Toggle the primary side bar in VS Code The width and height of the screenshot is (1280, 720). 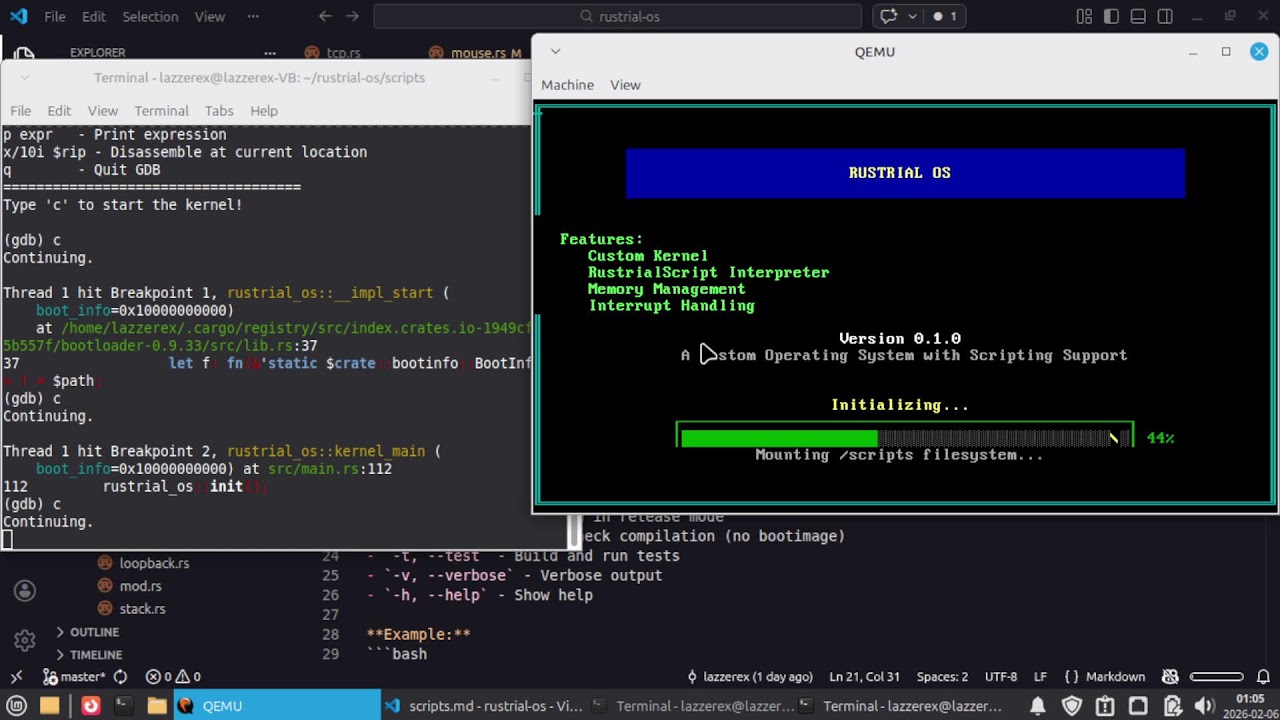pos(1111,16)
